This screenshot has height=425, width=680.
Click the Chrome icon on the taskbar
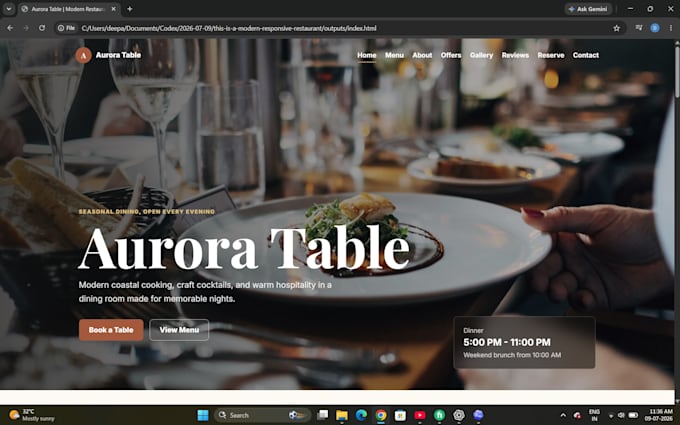click(381, 415)
